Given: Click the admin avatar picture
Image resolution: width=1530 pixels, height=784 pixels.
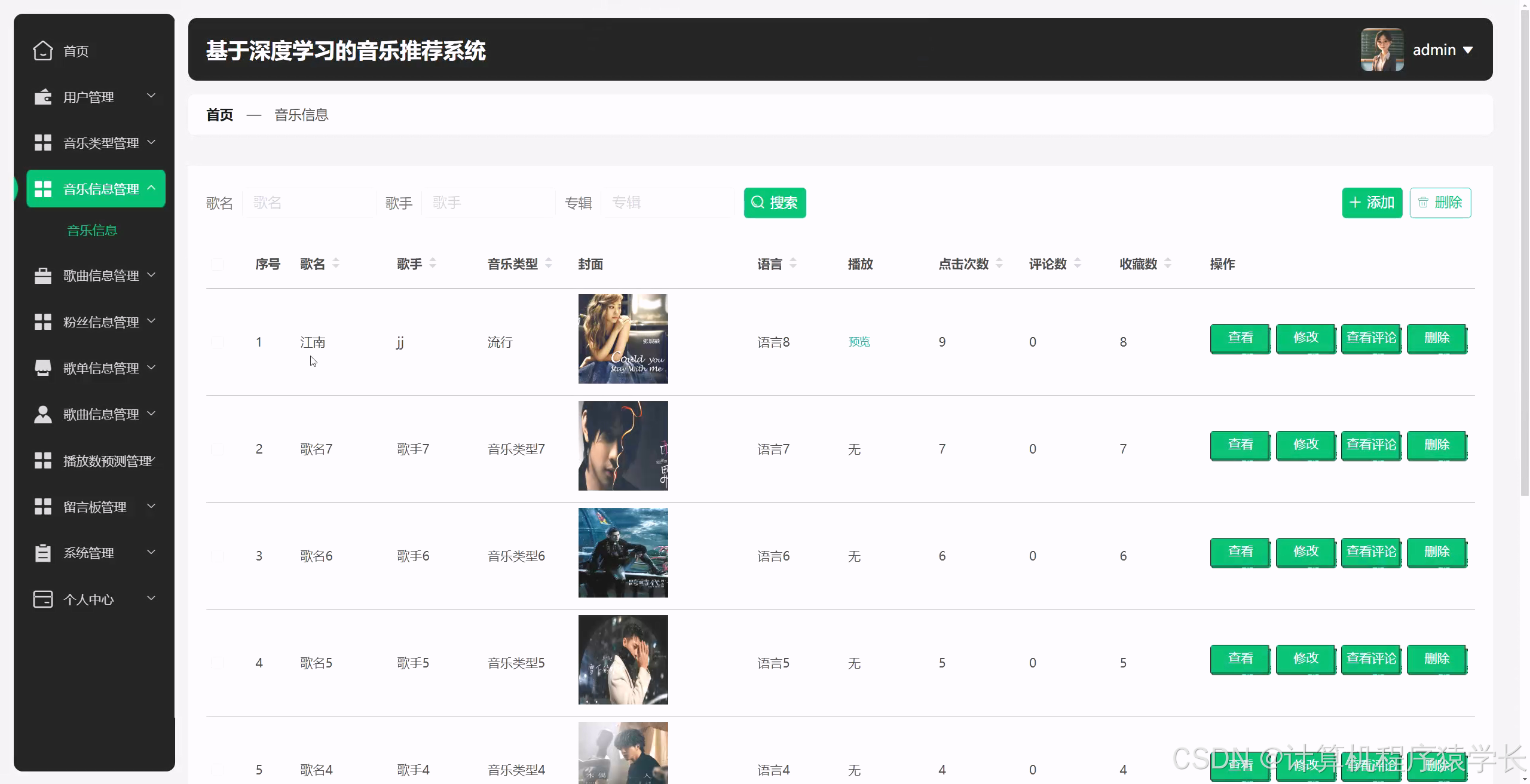Looking at the screenshot, I should pyautogui.click(x=1382, y=50).
